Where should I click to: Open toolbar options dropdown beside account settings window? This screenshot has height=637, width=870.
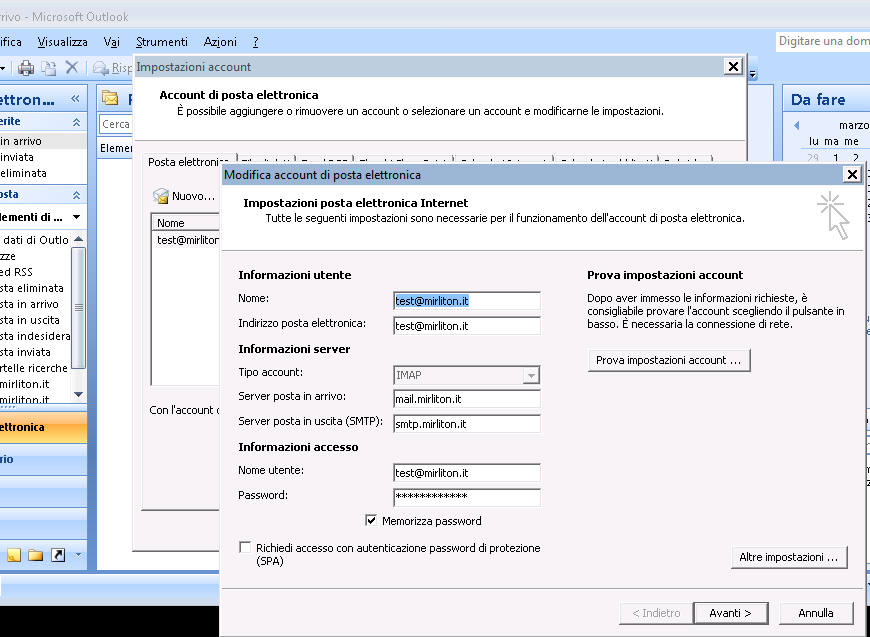pos(753,73)
